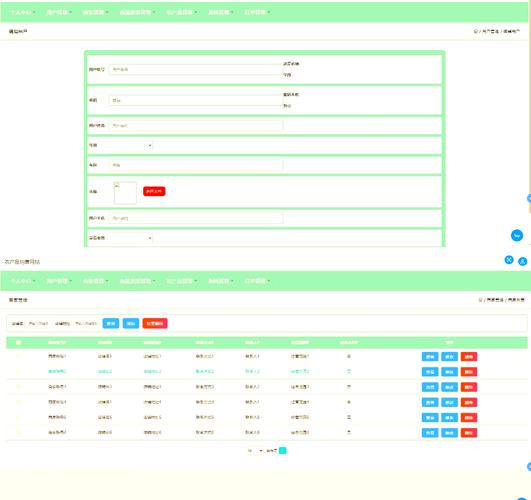
Task: Click the second blue edit button in row 1
Action: [x=449, y=357]
